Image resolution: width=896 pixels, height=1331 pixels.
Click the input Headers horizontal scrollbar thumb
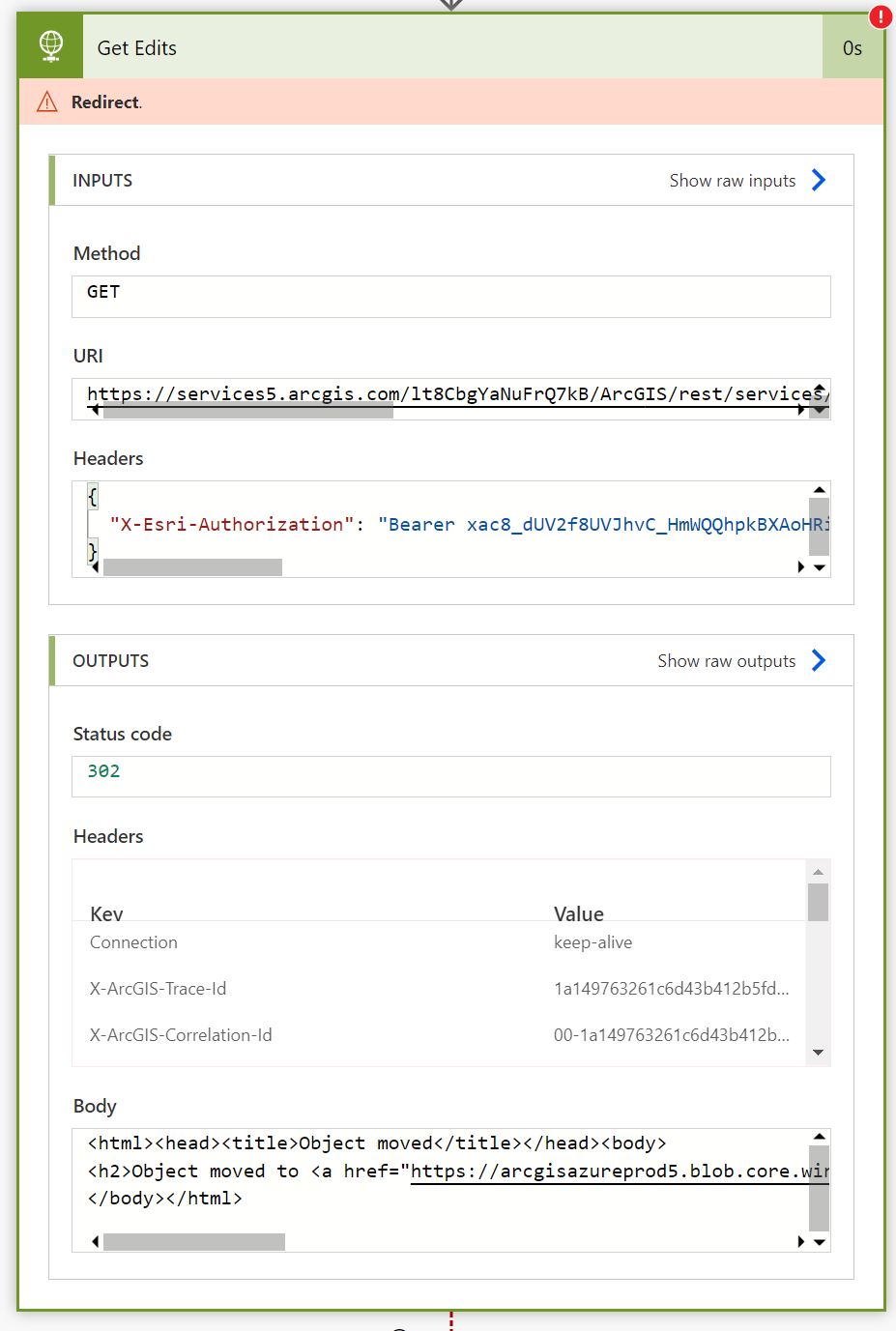click(192, 567)
